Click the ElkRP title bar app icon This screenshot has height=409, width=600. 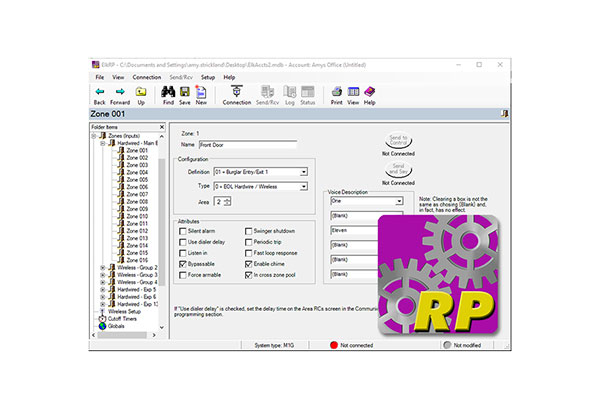point(95,65)
